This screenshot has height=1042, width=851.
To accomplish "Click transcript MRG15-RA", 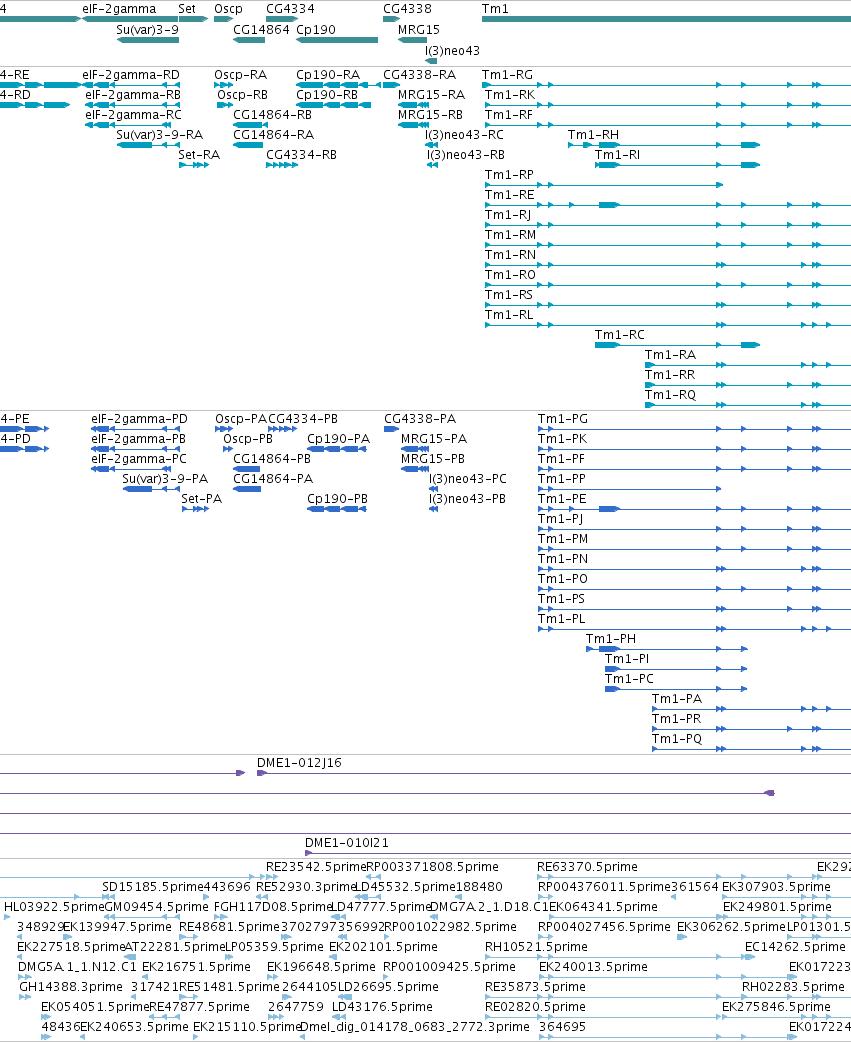I will click(x=413, y=105).
